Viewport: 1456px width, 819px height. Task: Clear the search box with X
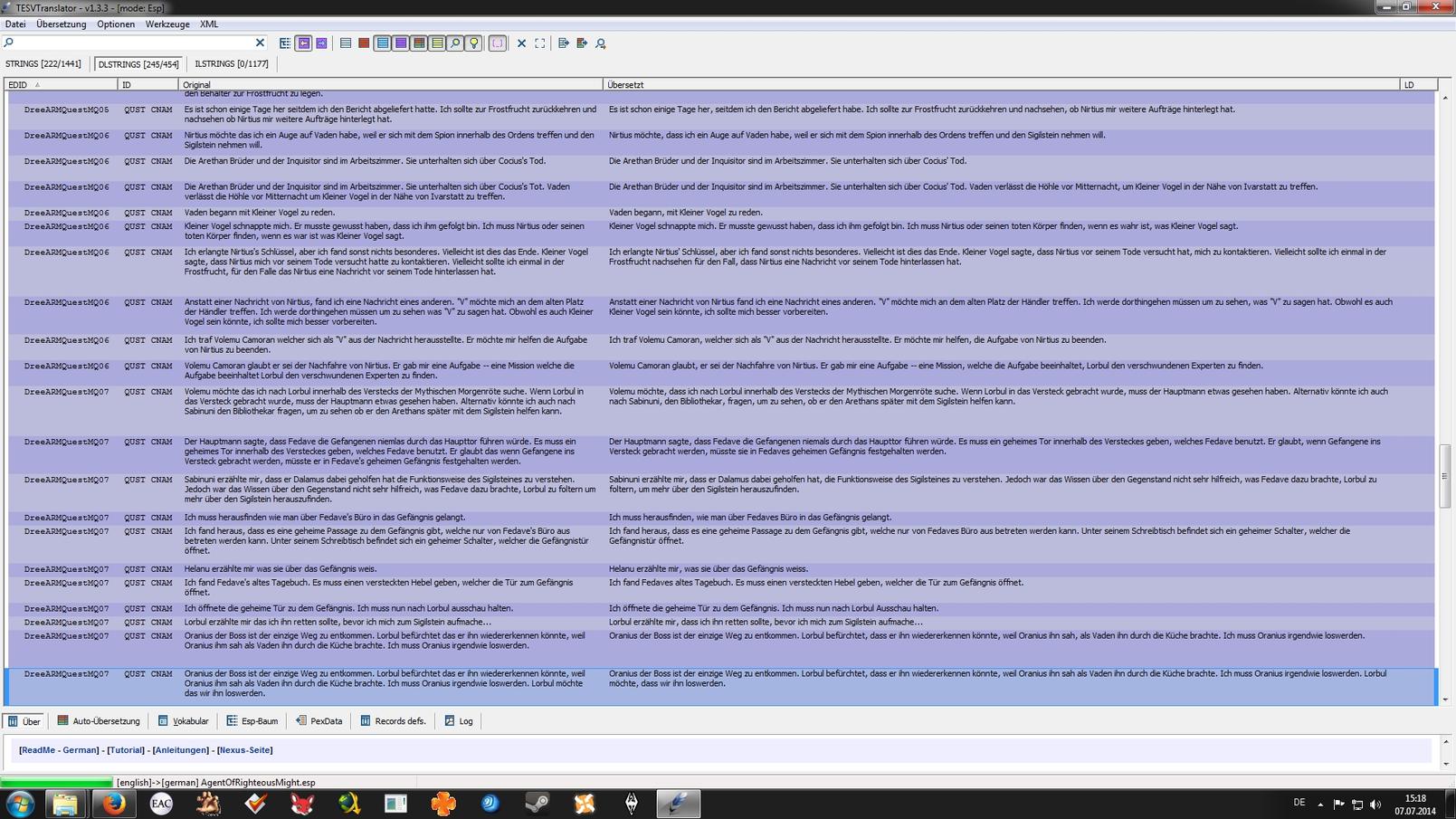(x=260, y=43)
